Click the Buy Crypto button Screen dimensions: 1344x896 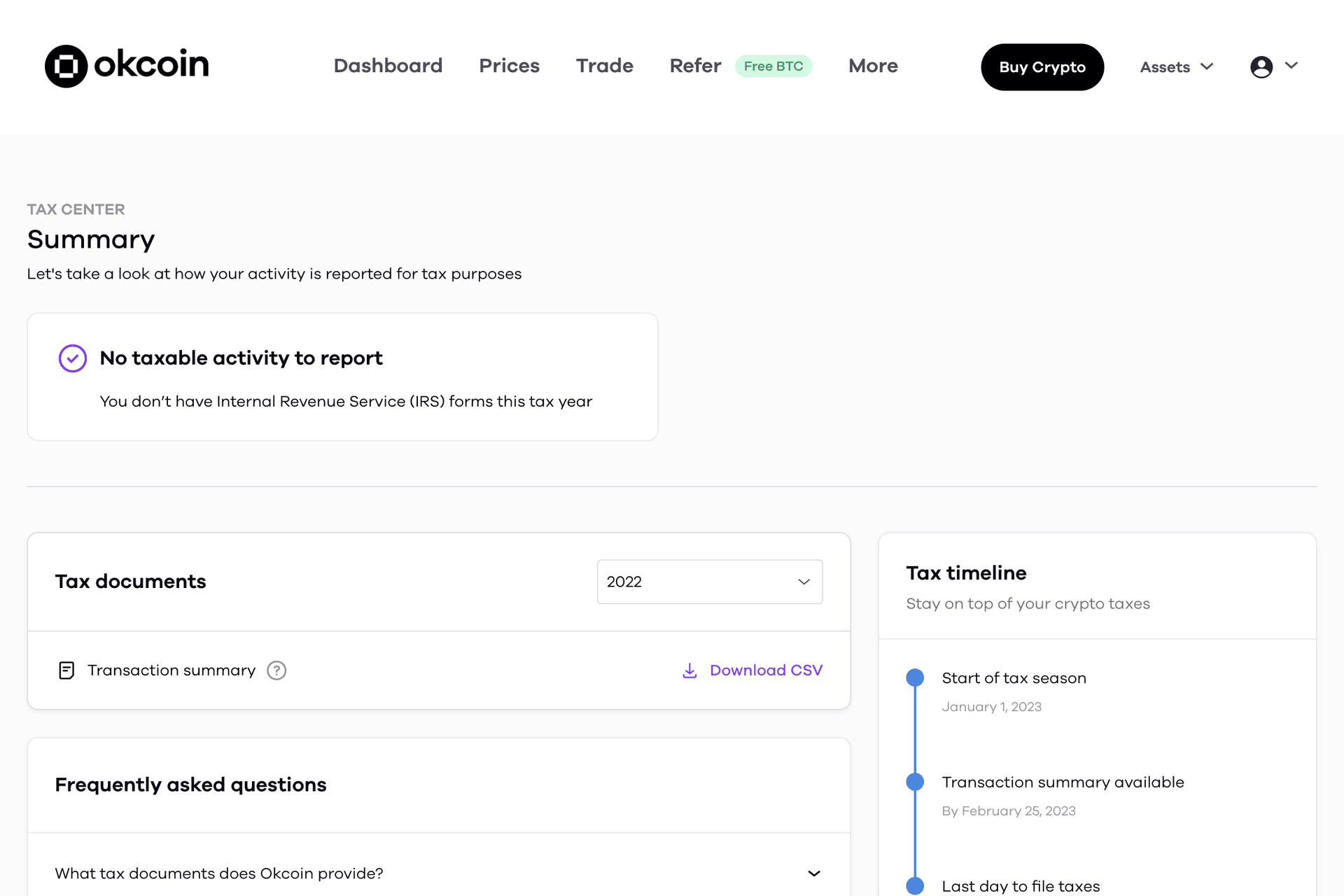(x=1042, y=66)
